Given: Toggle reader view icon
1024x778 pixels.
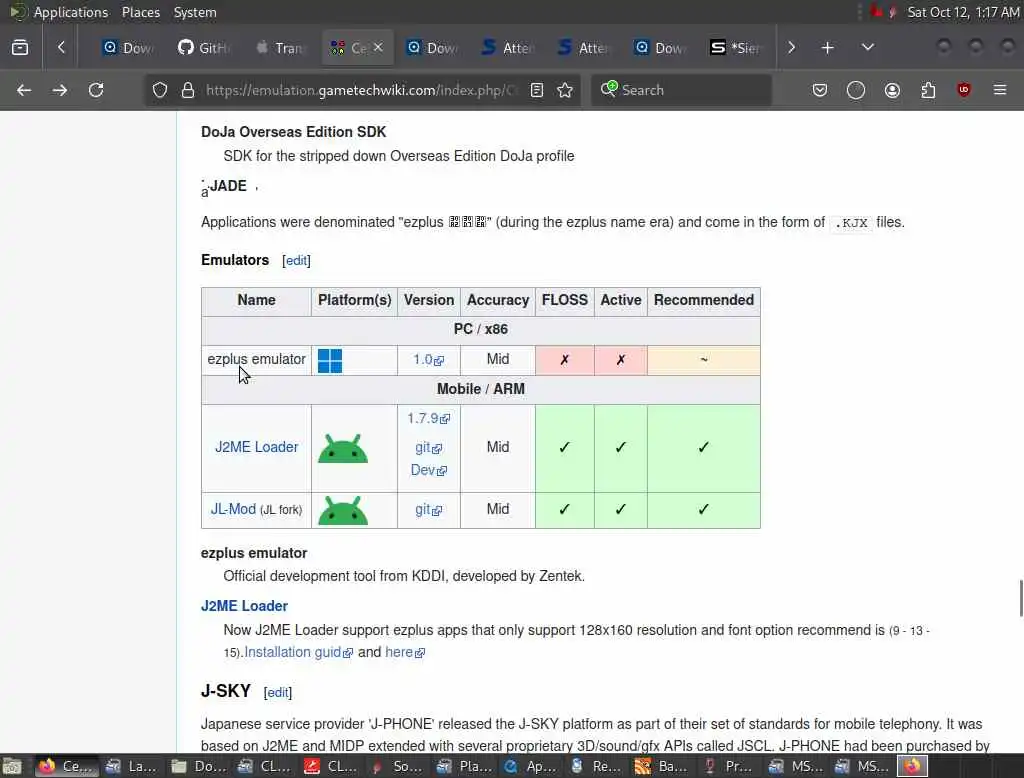Looking at the screenshot, I should (x=537, y=90).
